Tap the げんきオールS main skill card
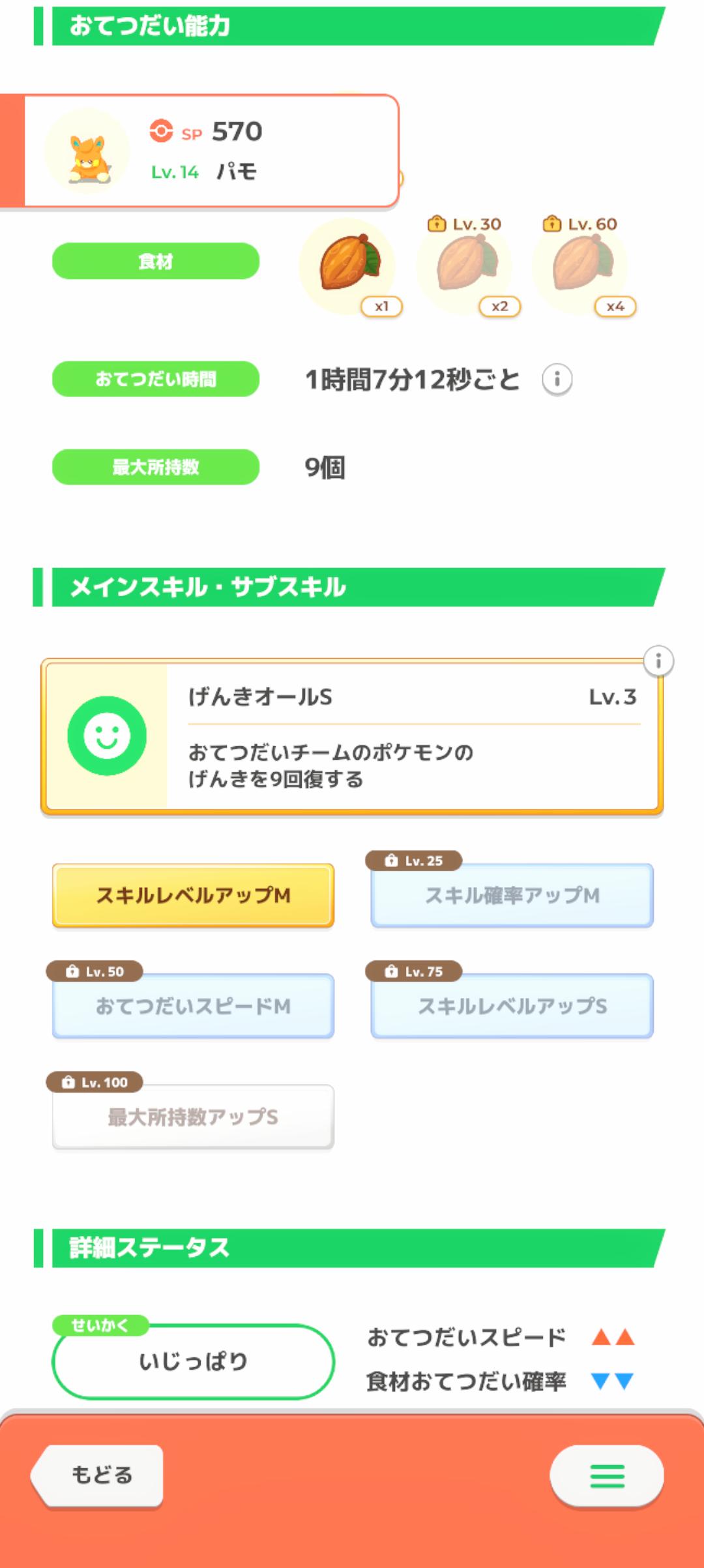 pos(411,737)
